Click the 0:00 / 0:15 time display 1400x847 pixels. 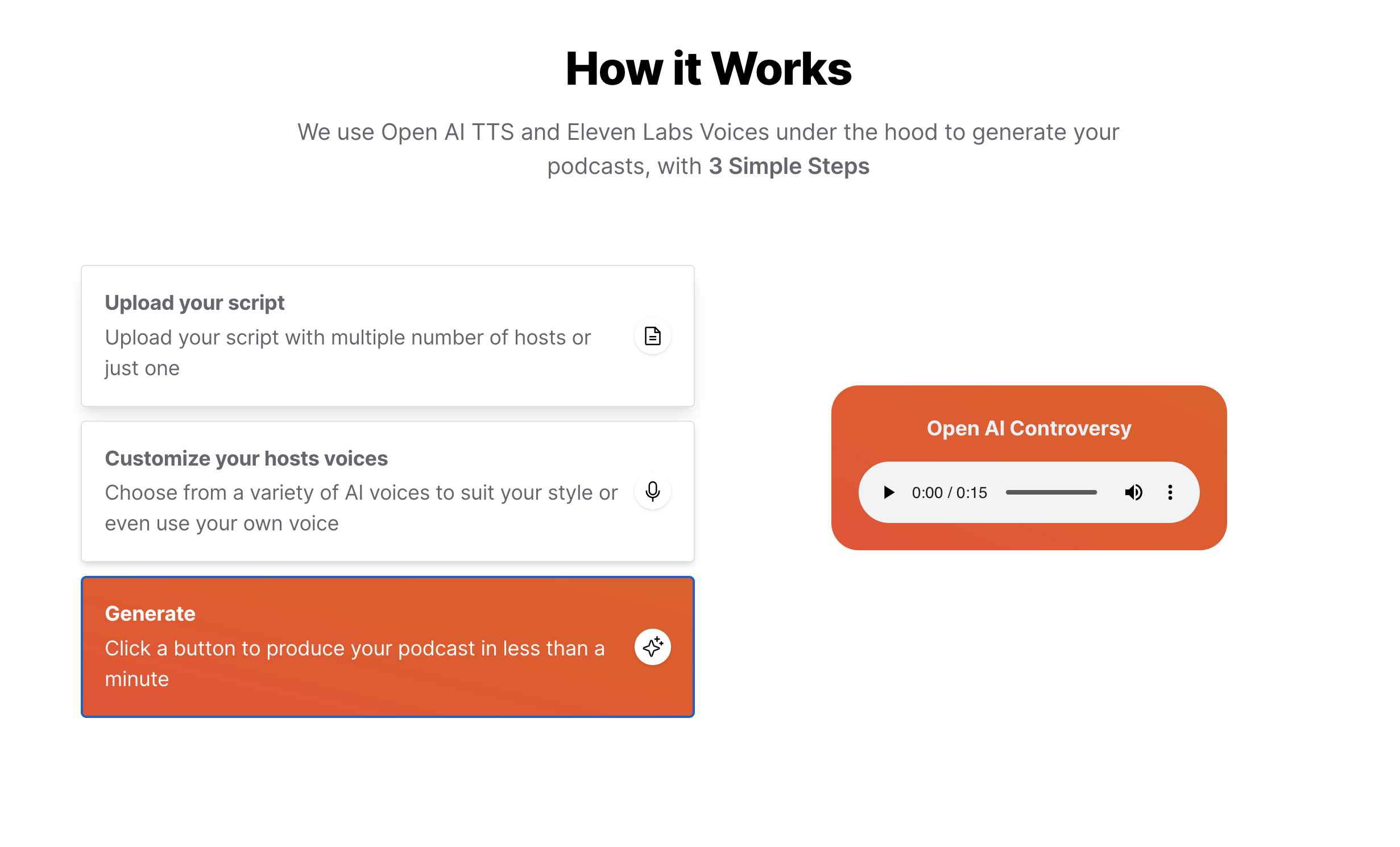point(950,492)
